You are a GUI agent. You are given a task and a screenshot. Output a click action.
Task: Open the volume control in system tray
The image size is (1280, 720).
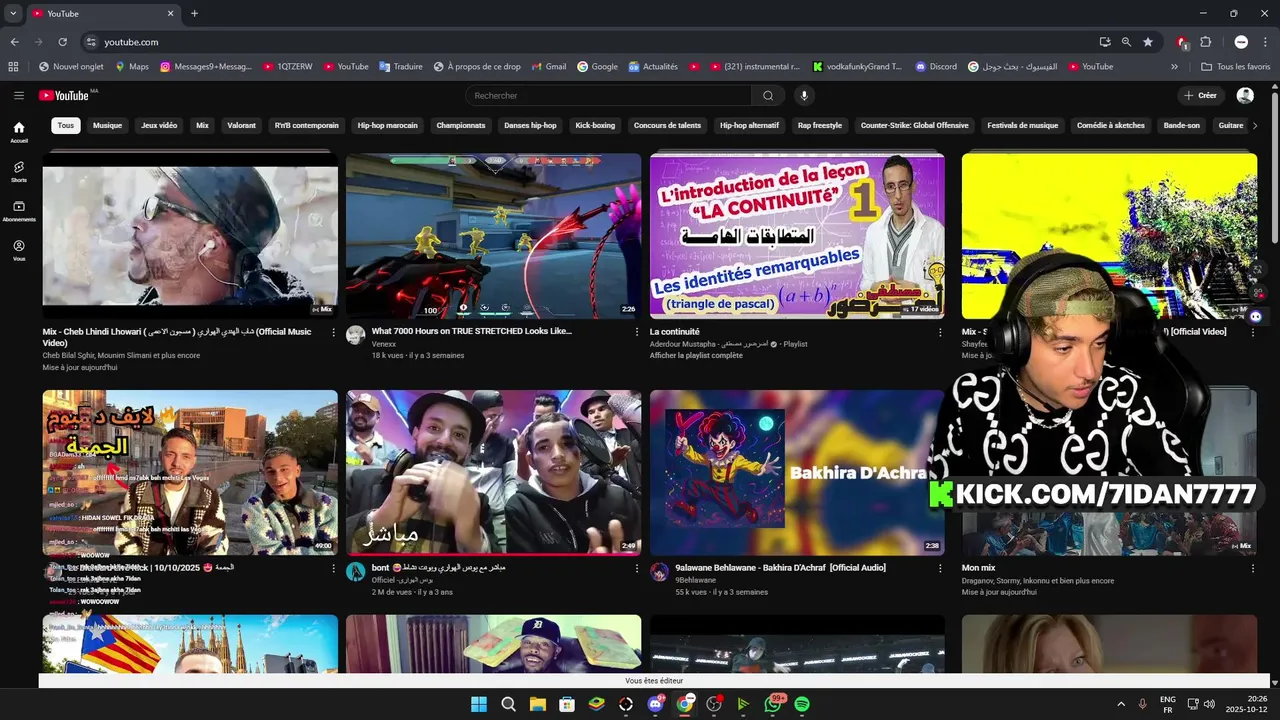pos(1209,704)
